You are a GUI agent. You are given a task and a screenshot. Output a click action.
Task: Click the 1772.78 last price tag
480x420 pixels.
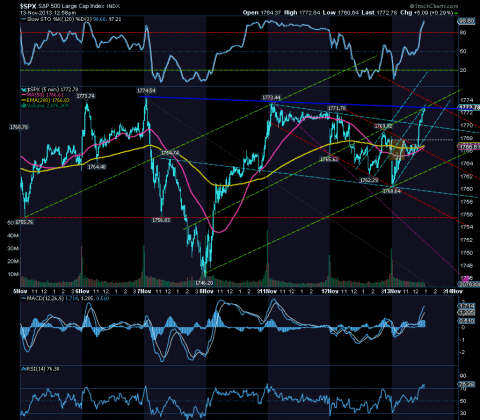[469, 107]
